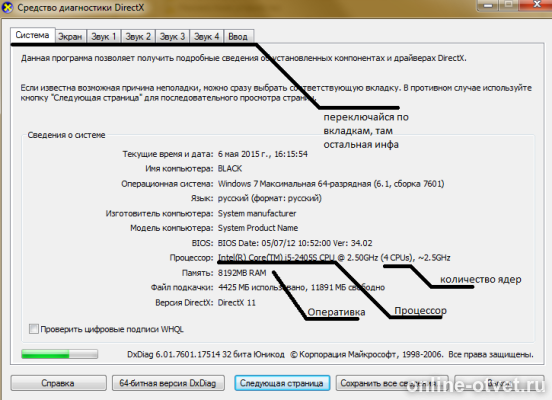
Task: Open the Звук 1 tab
Action: click(104, 37)
